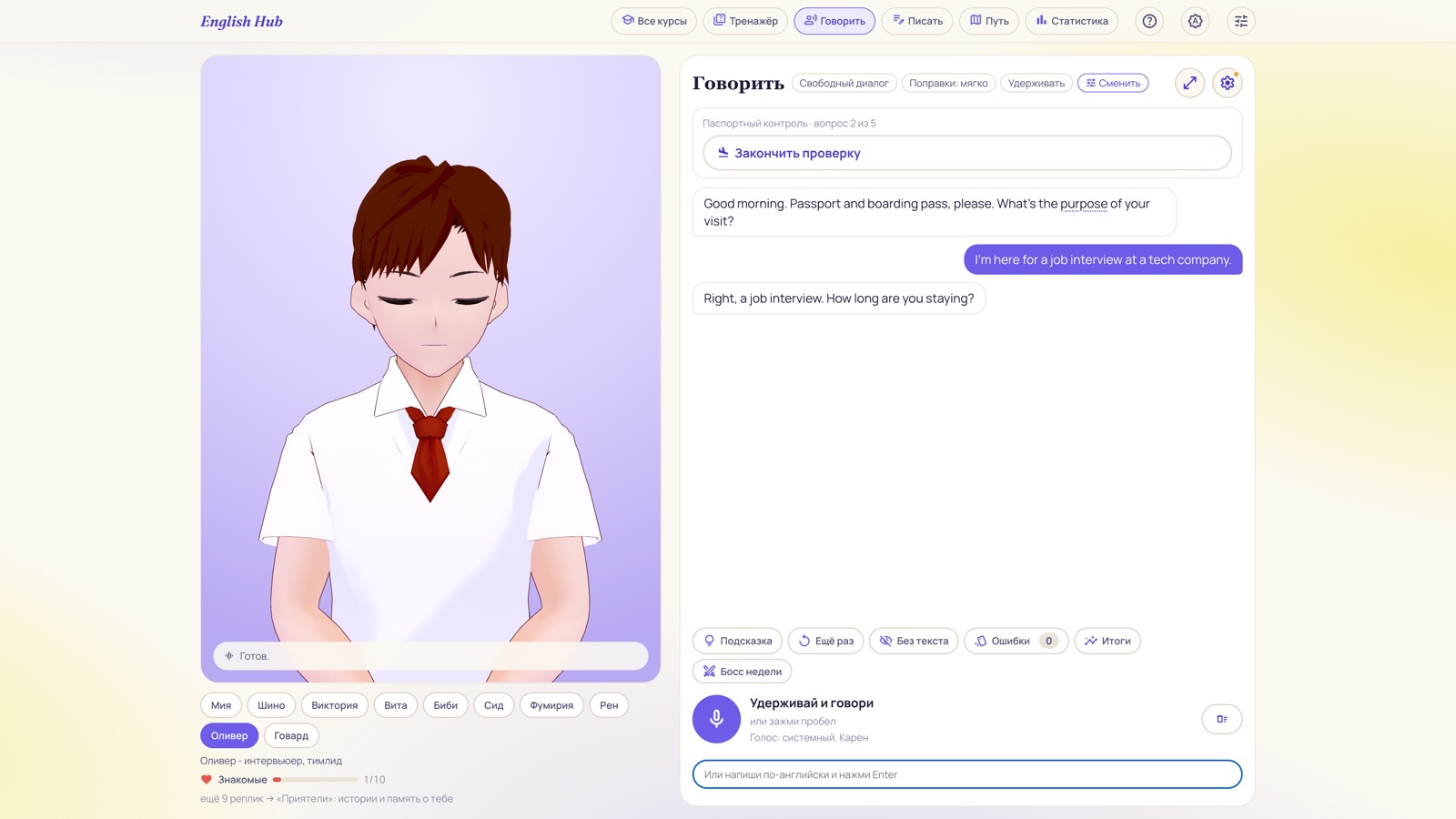1456x819 pixels.
Task: Show the Итоги summary
Action: pyautogui.click(x=1107, y=641)
